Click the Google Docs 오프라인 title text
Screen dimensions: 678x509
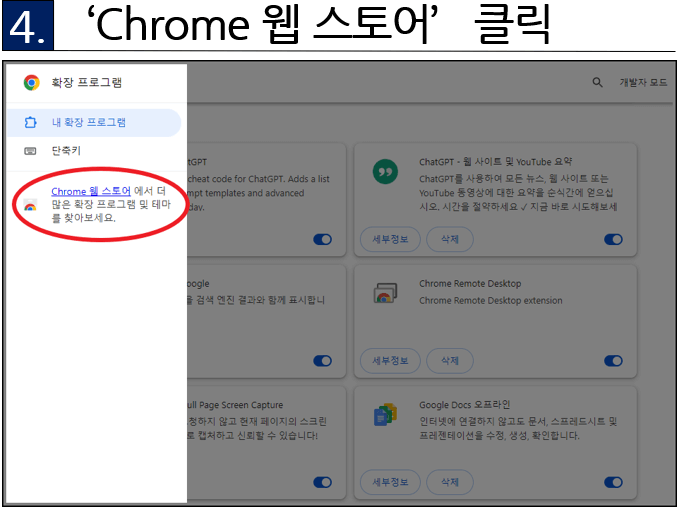click(x=464, y=405)
